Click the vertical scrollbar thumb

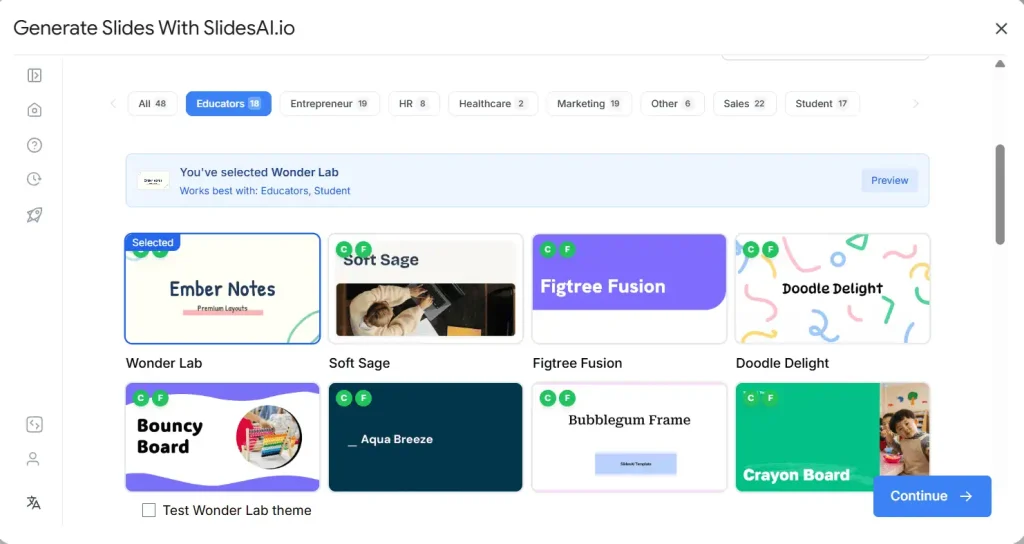[1000, 194]
